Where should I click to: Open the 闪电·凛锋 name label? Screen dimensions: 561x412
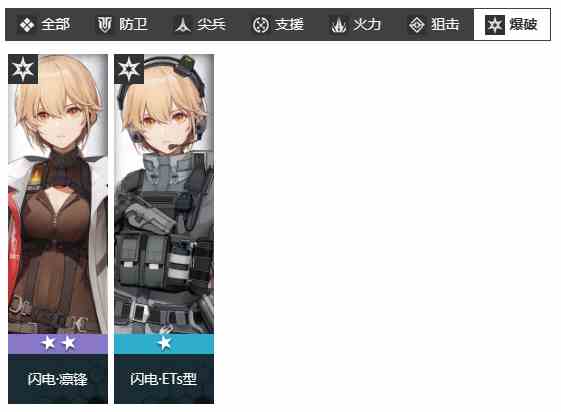(x=58, y=379)
